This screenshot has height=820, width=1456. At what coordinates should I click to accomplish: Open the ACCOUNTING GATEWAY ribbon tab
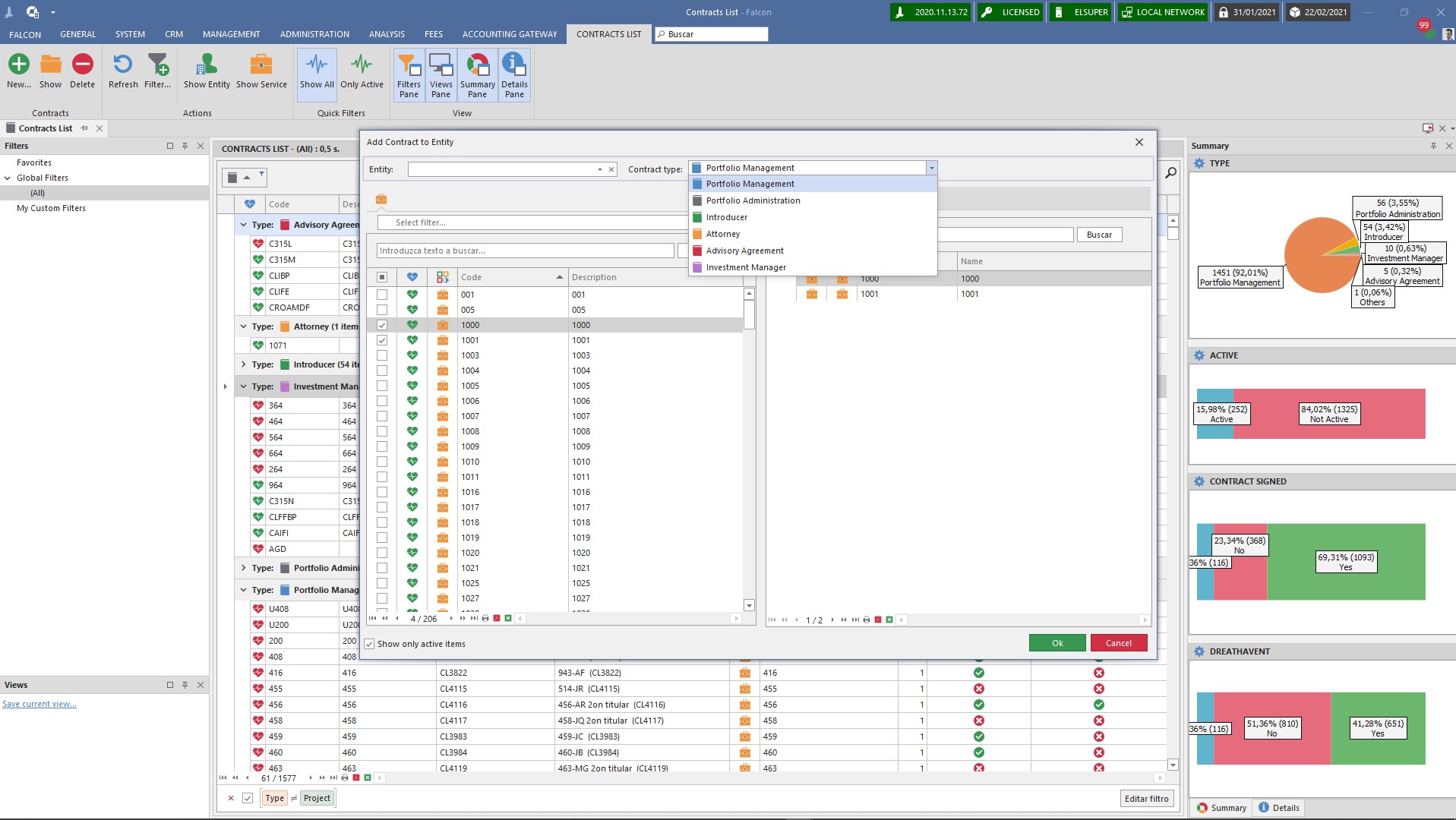click(510, 34)
